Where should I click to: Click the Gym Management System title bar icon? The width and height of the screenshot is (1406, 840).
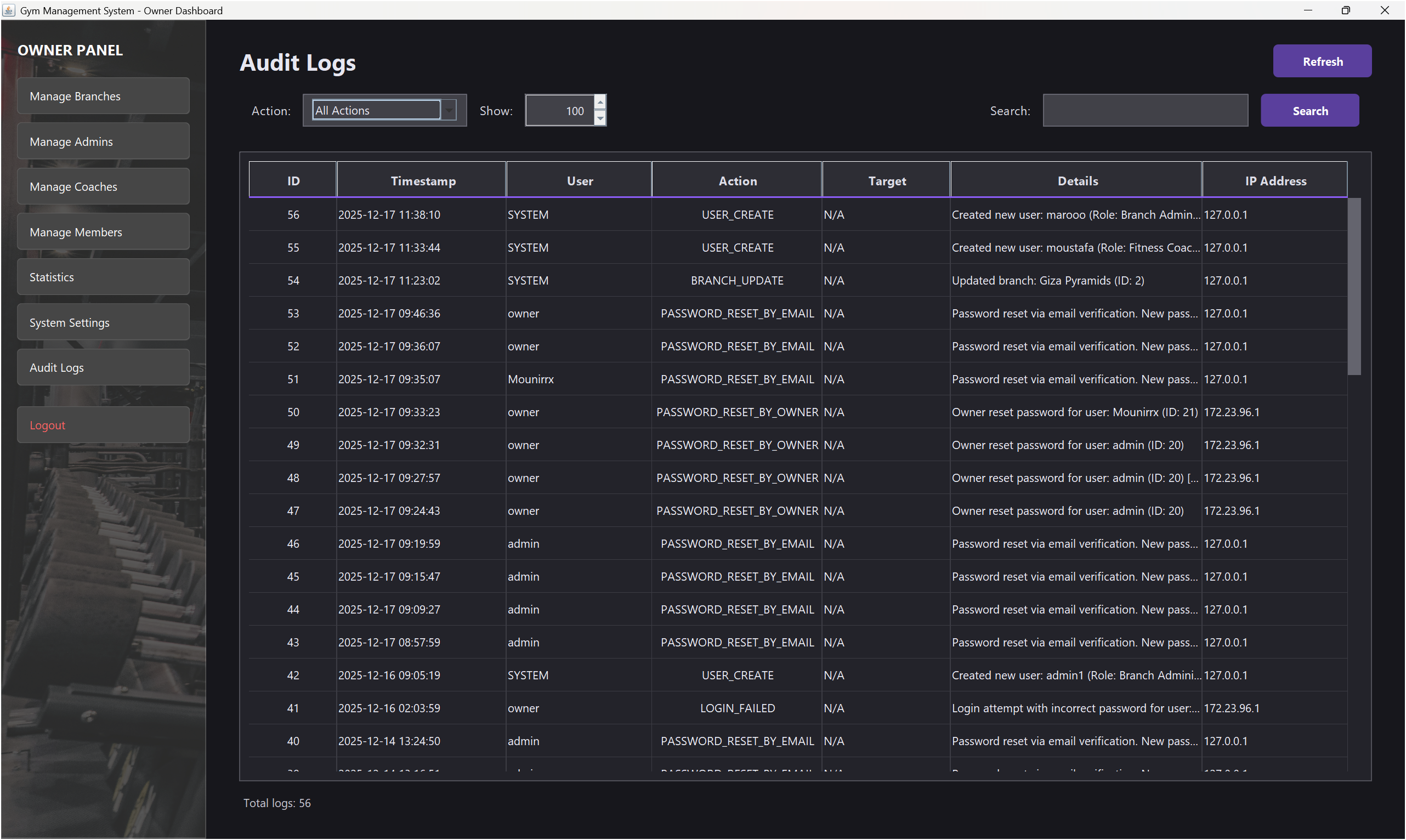pyautogui.click(x=9, y=10)
